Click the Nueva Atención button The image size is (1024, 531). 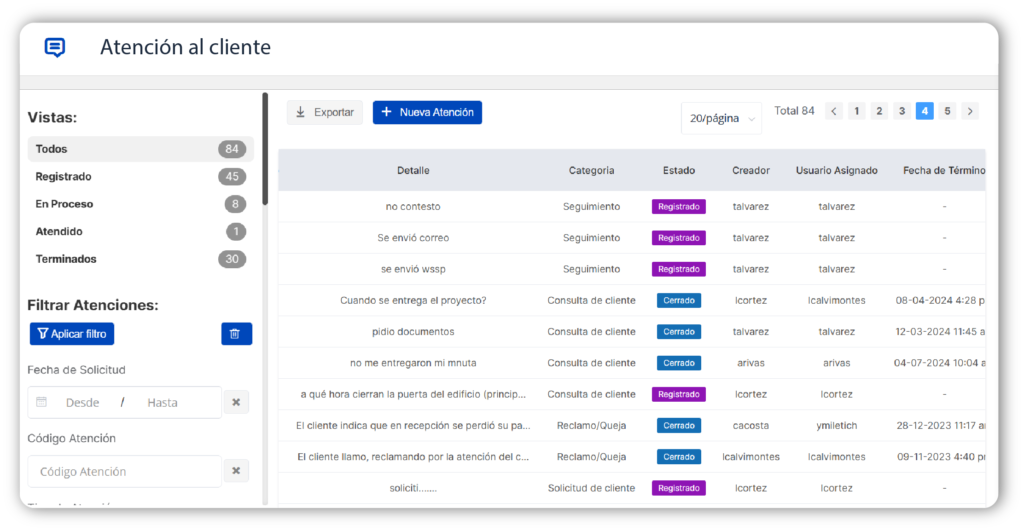[427, 113]
